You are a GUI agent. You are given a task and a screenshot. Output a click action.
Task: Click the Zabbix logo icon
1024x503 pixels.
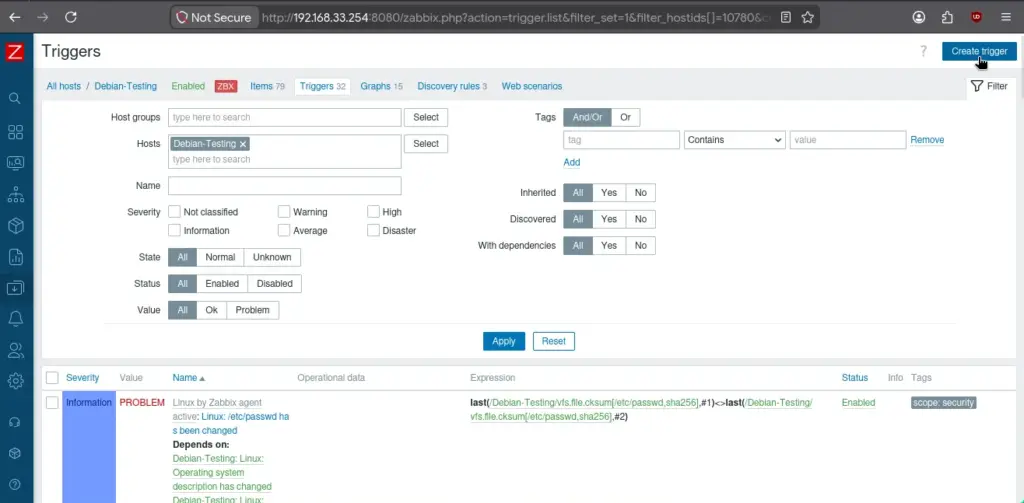(x=15, y=52)
